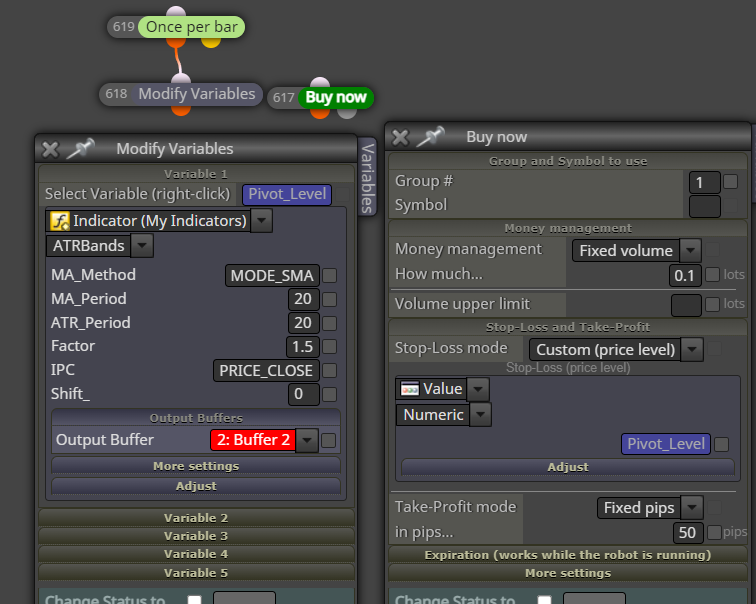The height and width of the screenshot is (604, 756).
Task: Expand the Variable 3 section
Action: tap(196, 536)
